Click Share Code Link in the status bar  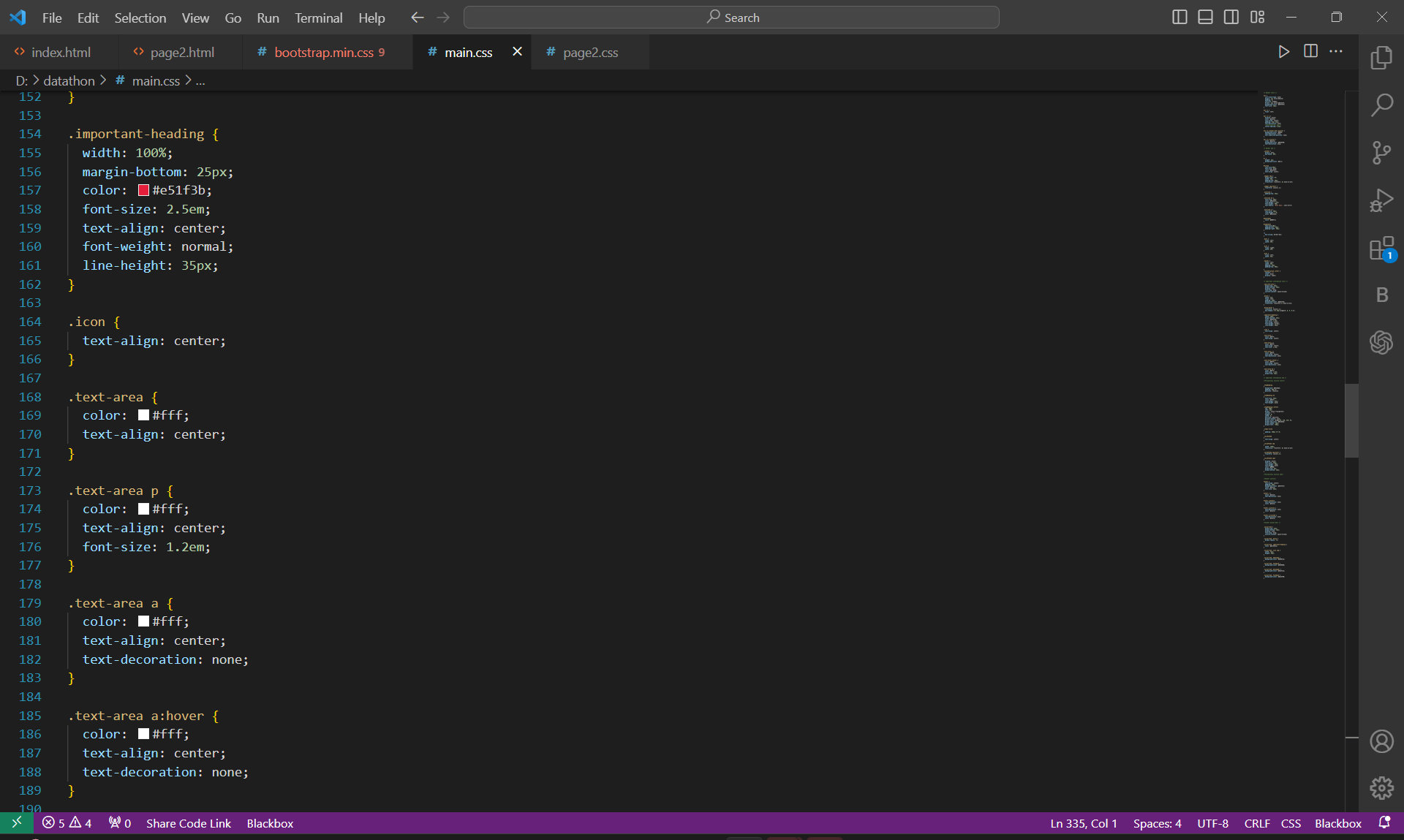(188, 823)
